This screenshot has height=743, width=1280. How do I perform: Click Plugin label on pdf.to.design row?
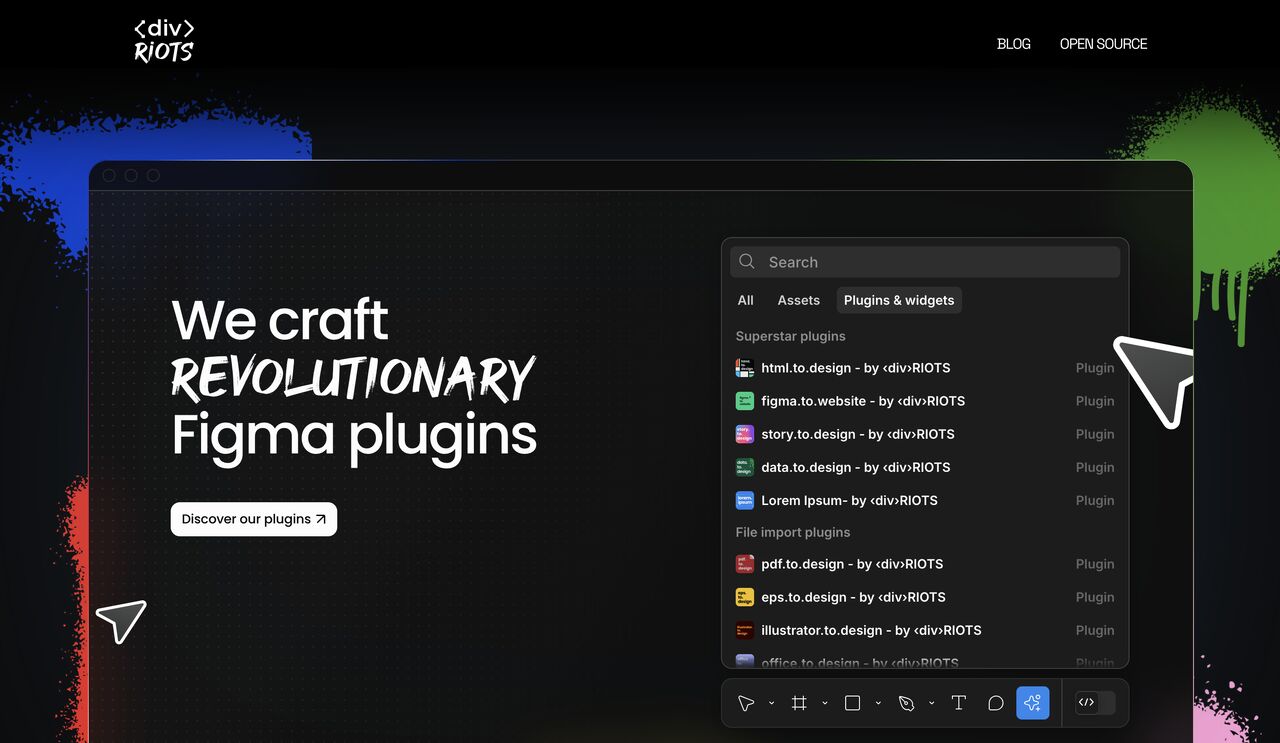pos(1095,564)
